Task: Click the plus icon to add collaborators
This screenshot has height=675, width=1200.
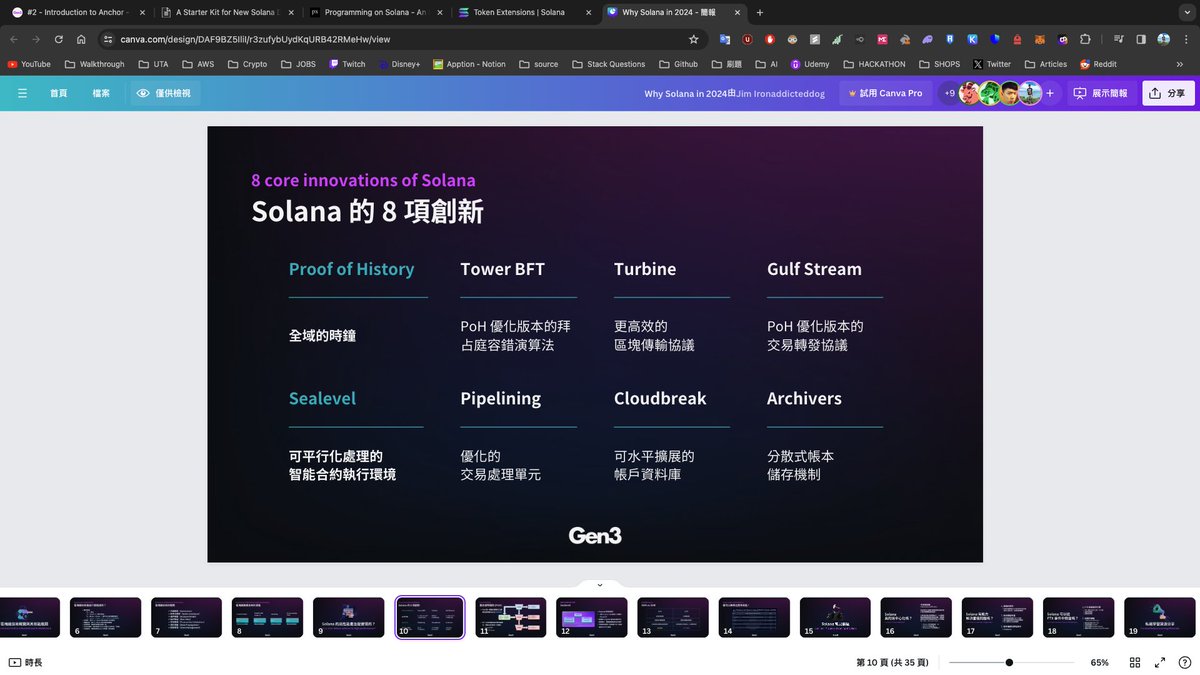Action: pyautogui.click(x=1050, y=93)
